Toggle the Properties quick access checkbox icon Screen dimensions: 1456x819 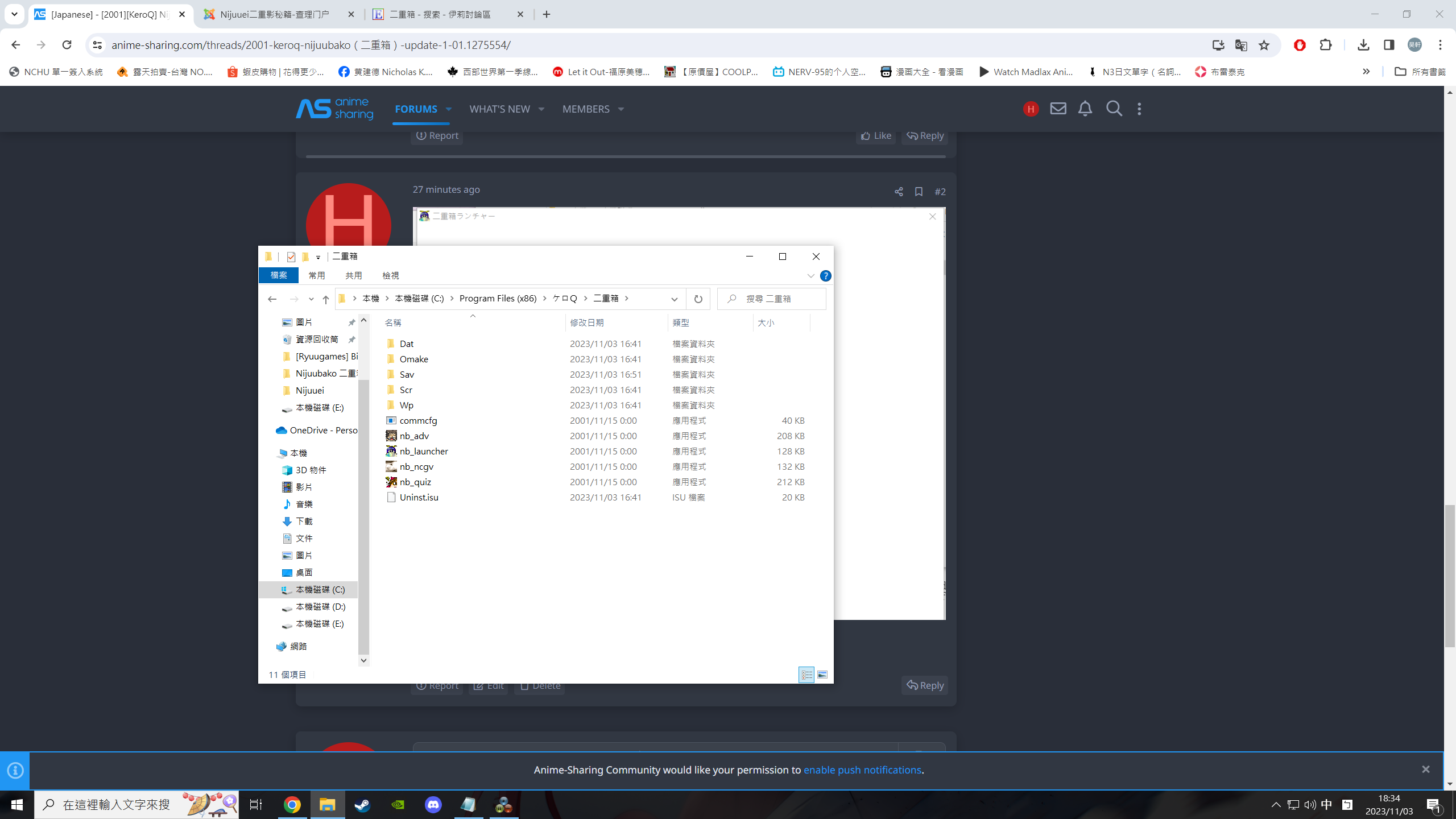click(291, 257)
